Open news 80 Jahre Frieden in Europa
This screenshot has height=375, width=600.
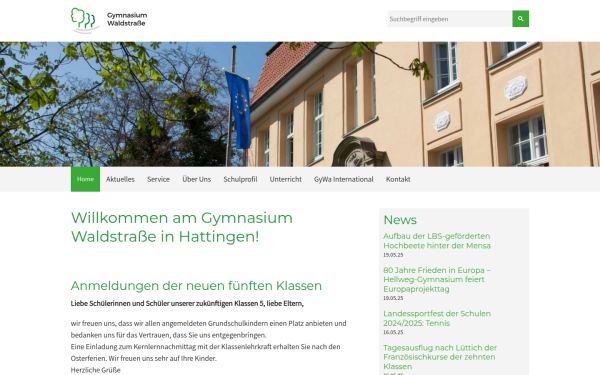pos(437,279)
